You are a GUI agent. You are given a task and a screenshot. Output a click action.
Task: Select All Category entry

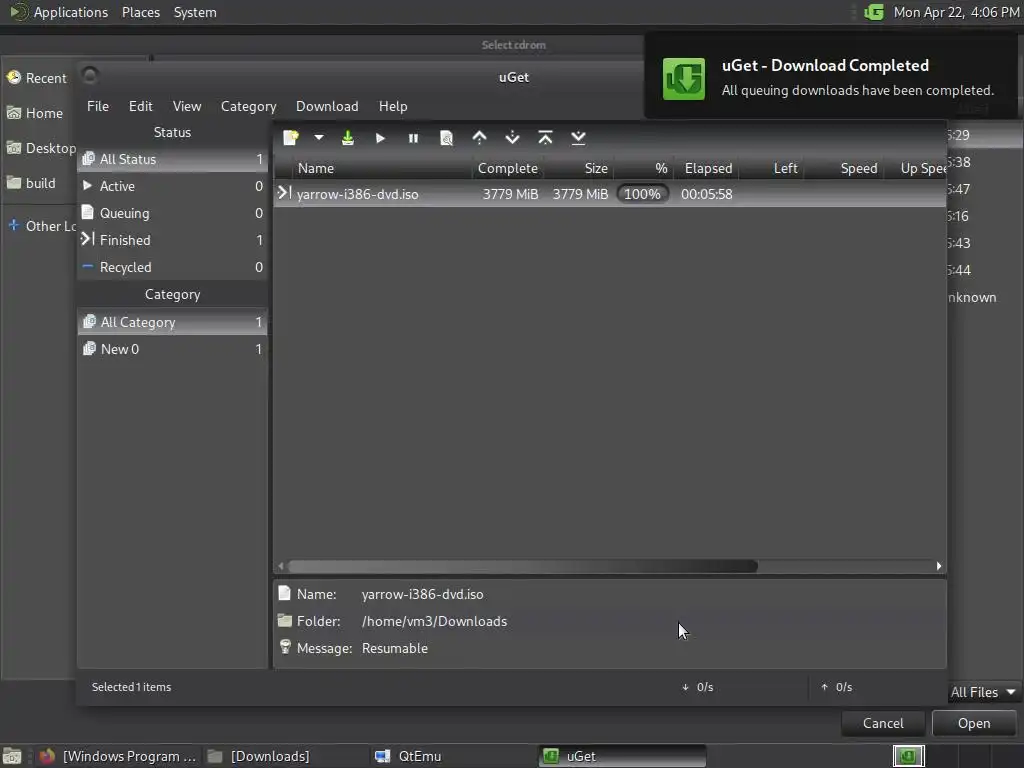172,322
